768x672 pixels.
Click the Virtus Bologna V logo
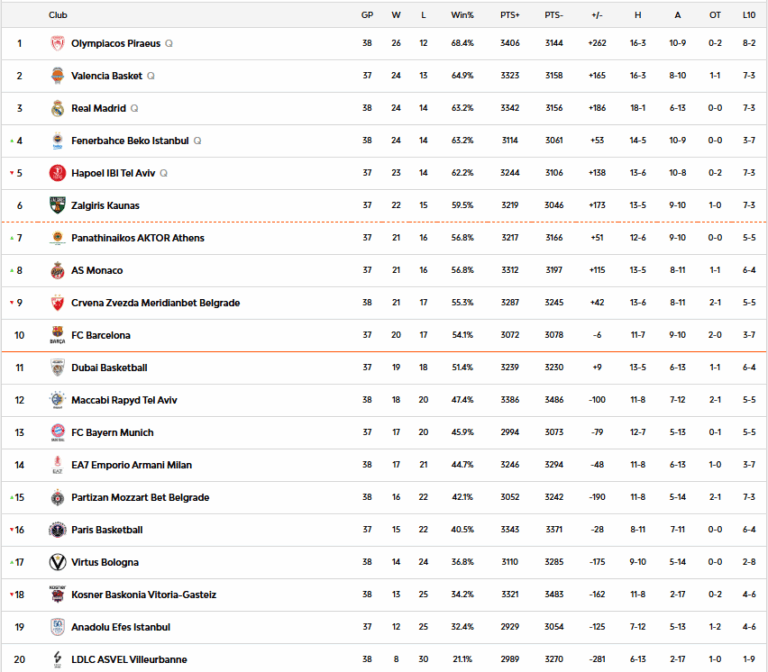[57, 562]
